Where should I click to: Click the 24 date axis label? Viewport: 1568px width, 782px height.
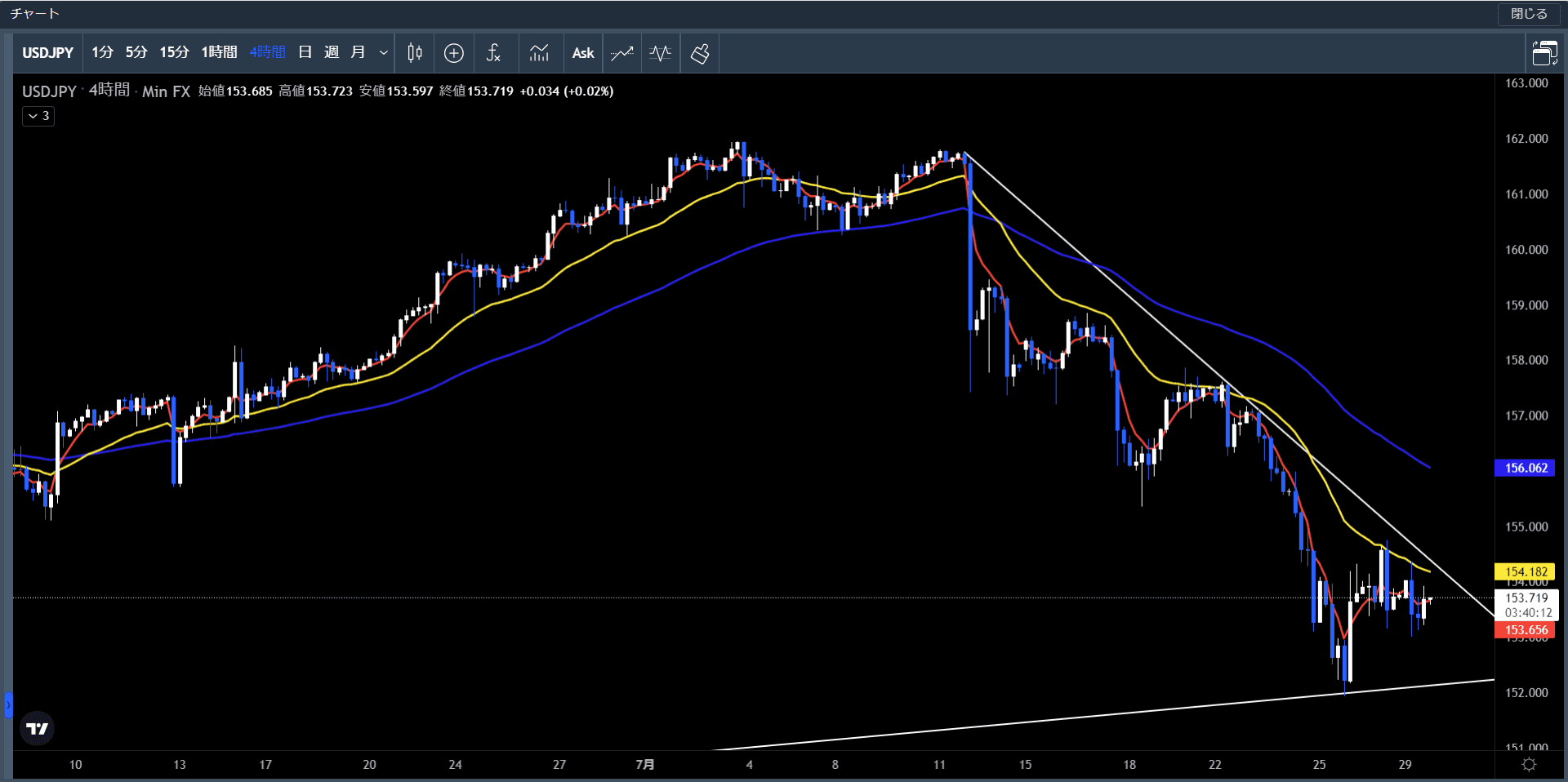(x=455, y=765)
